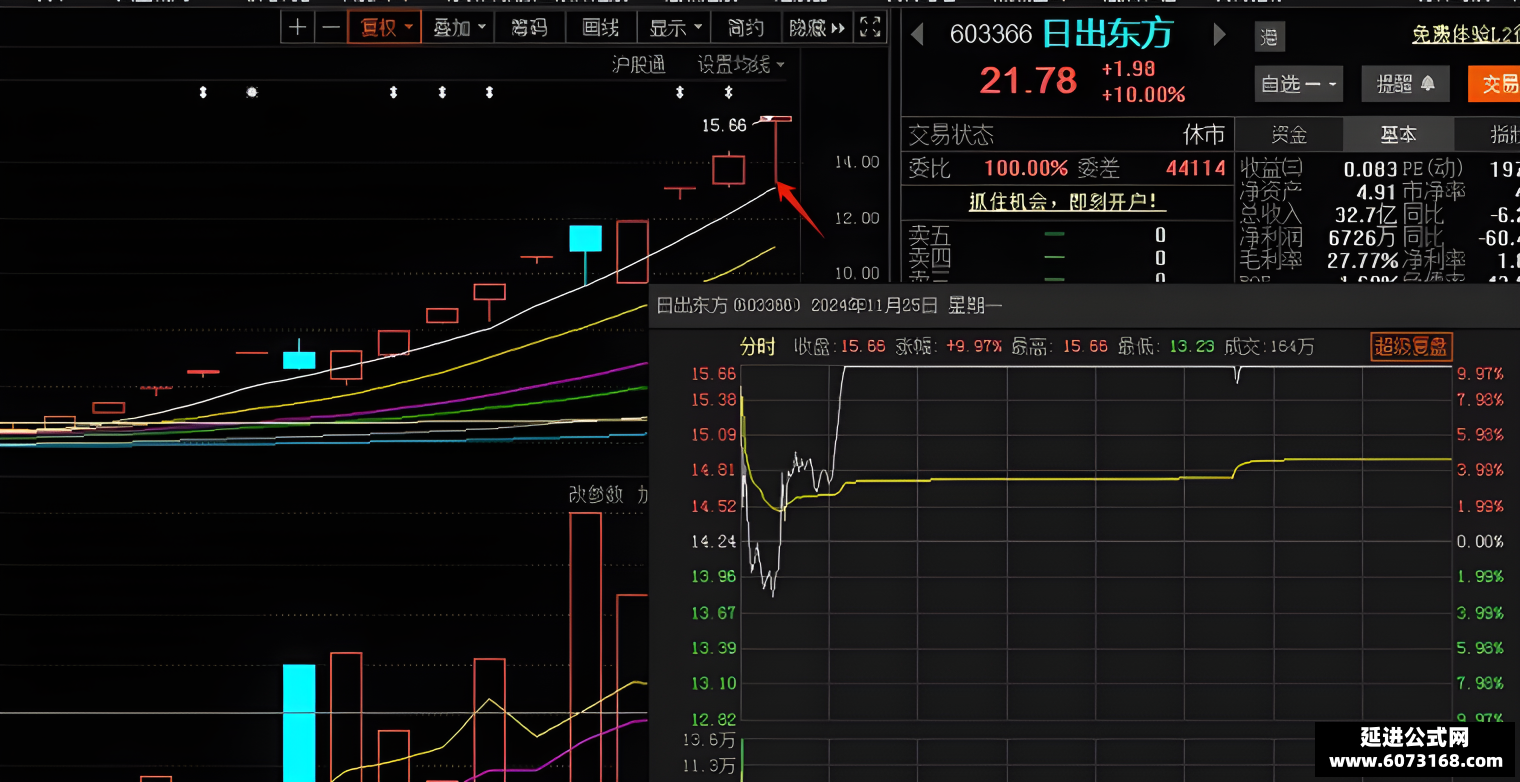
Task: Go to previous stock with left arrow
Action: [x=916, y=35]
